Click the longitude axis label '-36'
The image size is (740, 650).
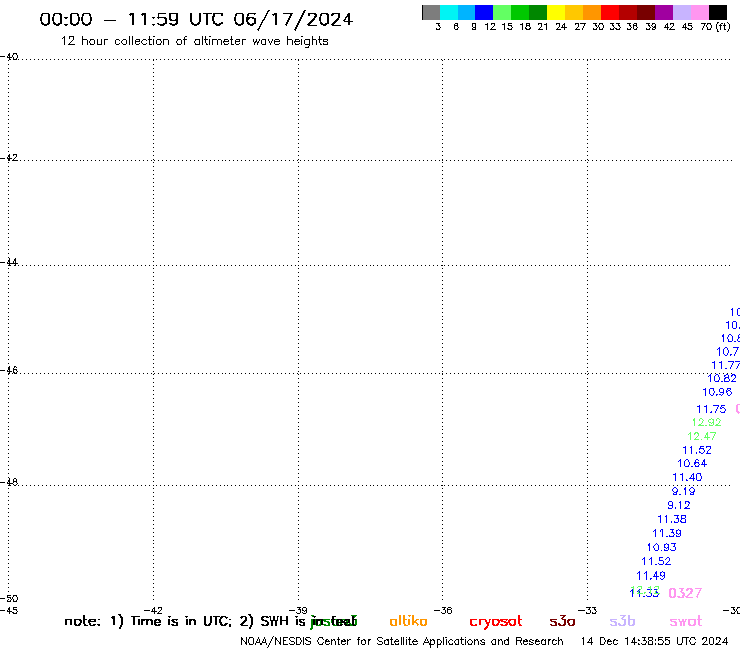point(443,610)
